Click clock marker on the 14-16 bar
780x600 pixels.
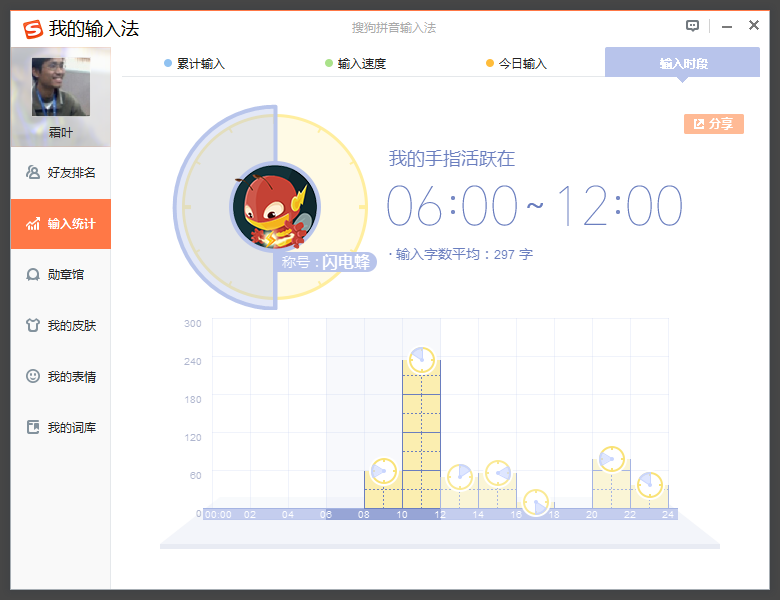pyautogui.click(x=498, y=473)
